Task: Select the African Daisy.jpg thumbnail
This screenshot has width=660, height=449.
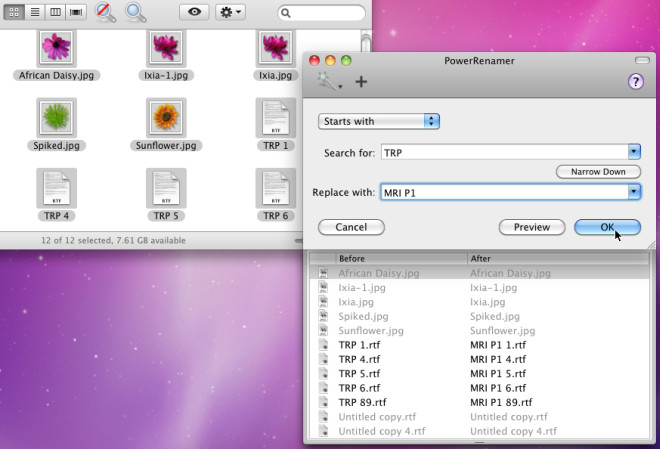Action: tap(56, 48)
